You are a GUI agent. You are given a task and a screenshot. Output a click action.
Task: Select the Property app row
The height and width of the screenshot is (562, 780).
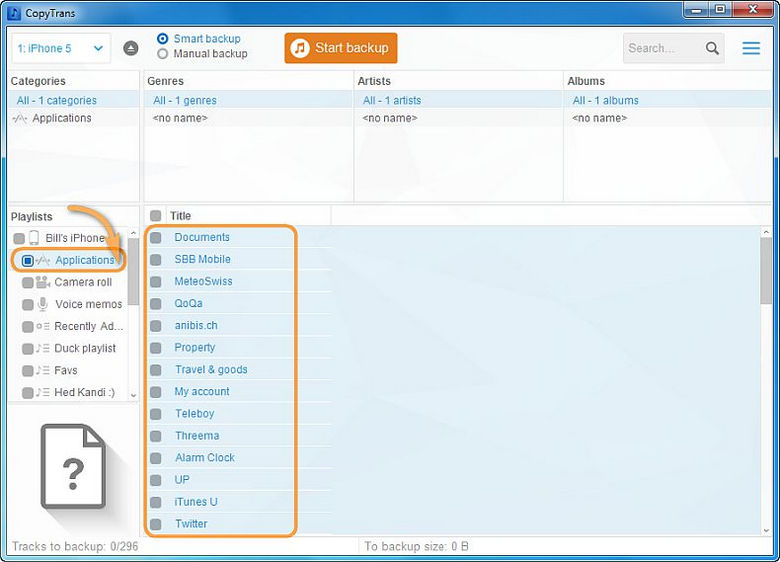tap(238, 348)
